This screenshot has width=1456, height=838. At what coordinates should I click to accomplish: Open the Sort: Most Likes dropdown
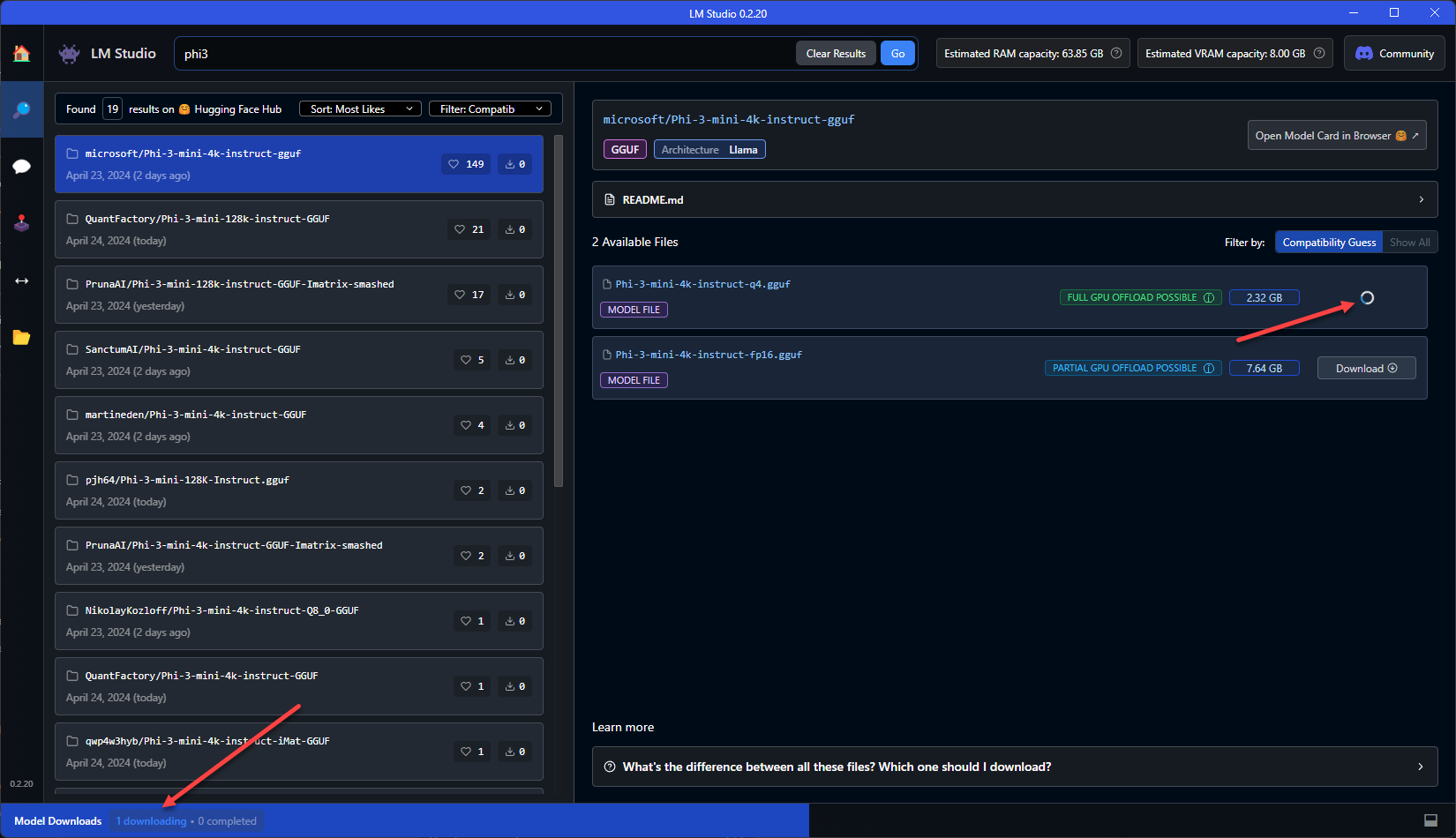360,108
